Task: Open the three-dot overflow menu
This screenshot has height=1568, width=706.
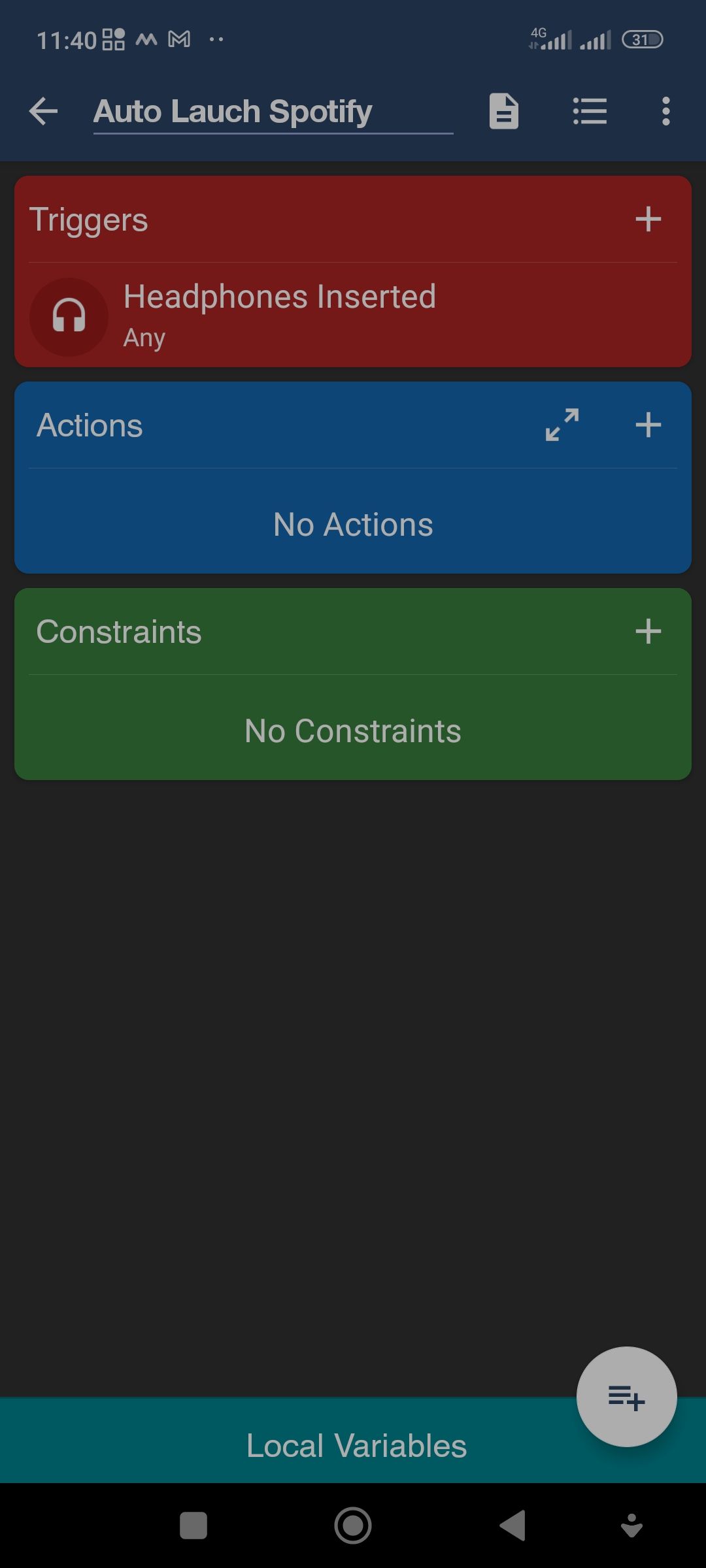Action: click(665, 111)
